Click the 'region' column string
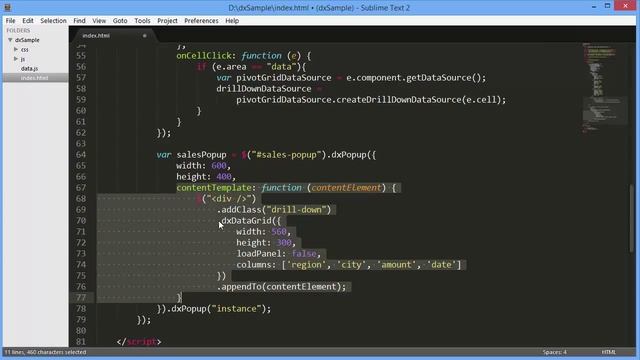 [307, 265]
